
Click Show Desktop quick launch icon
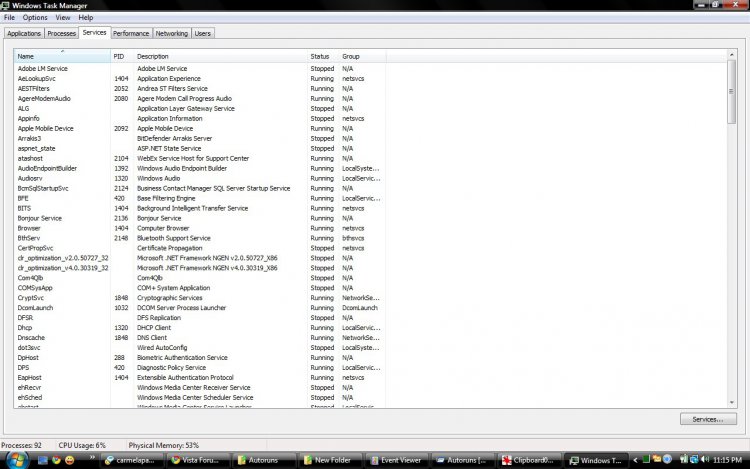tap(43, 460)
